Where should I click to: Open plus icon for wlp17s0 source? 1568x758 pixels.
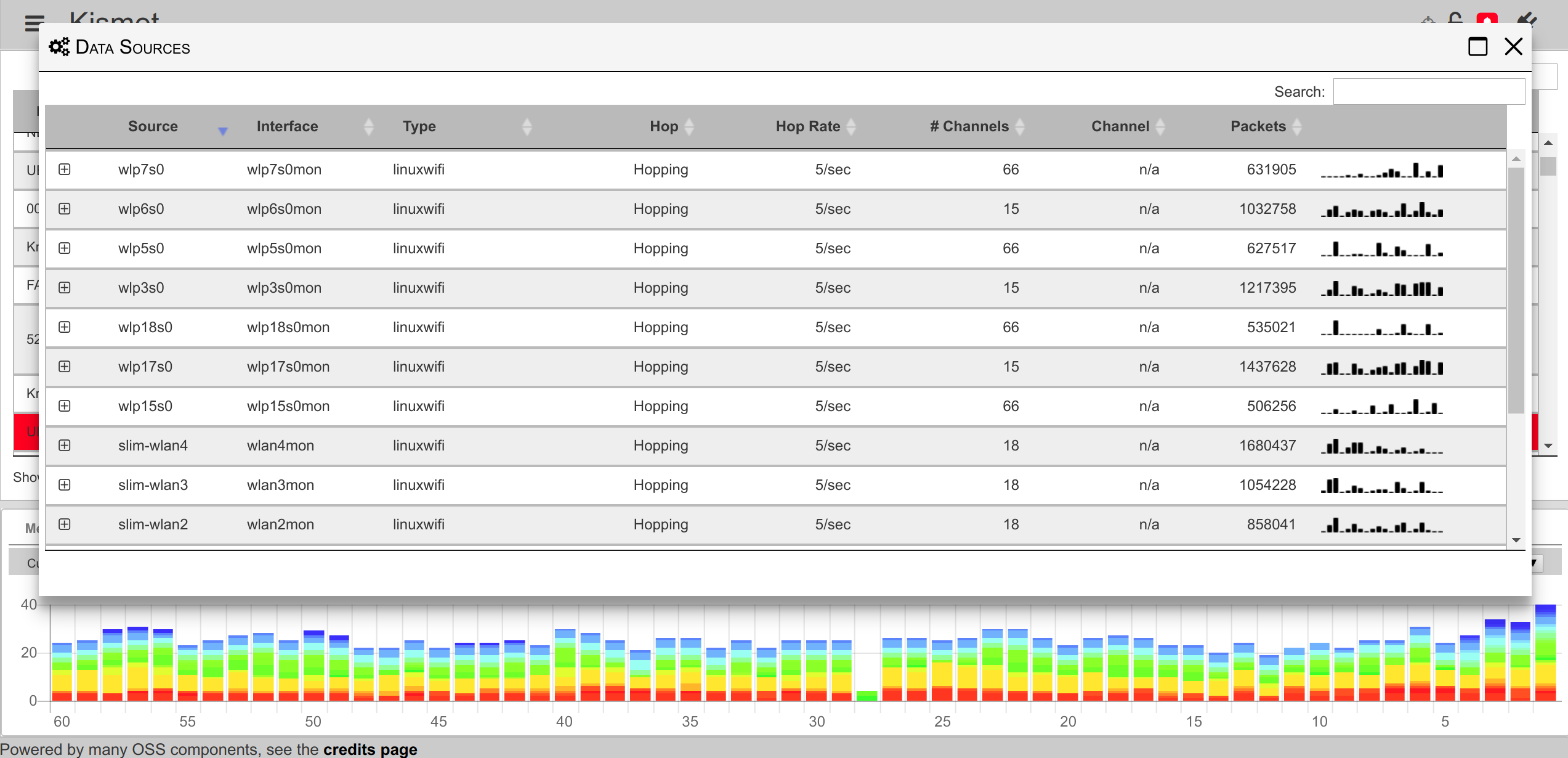pos(65,367)
